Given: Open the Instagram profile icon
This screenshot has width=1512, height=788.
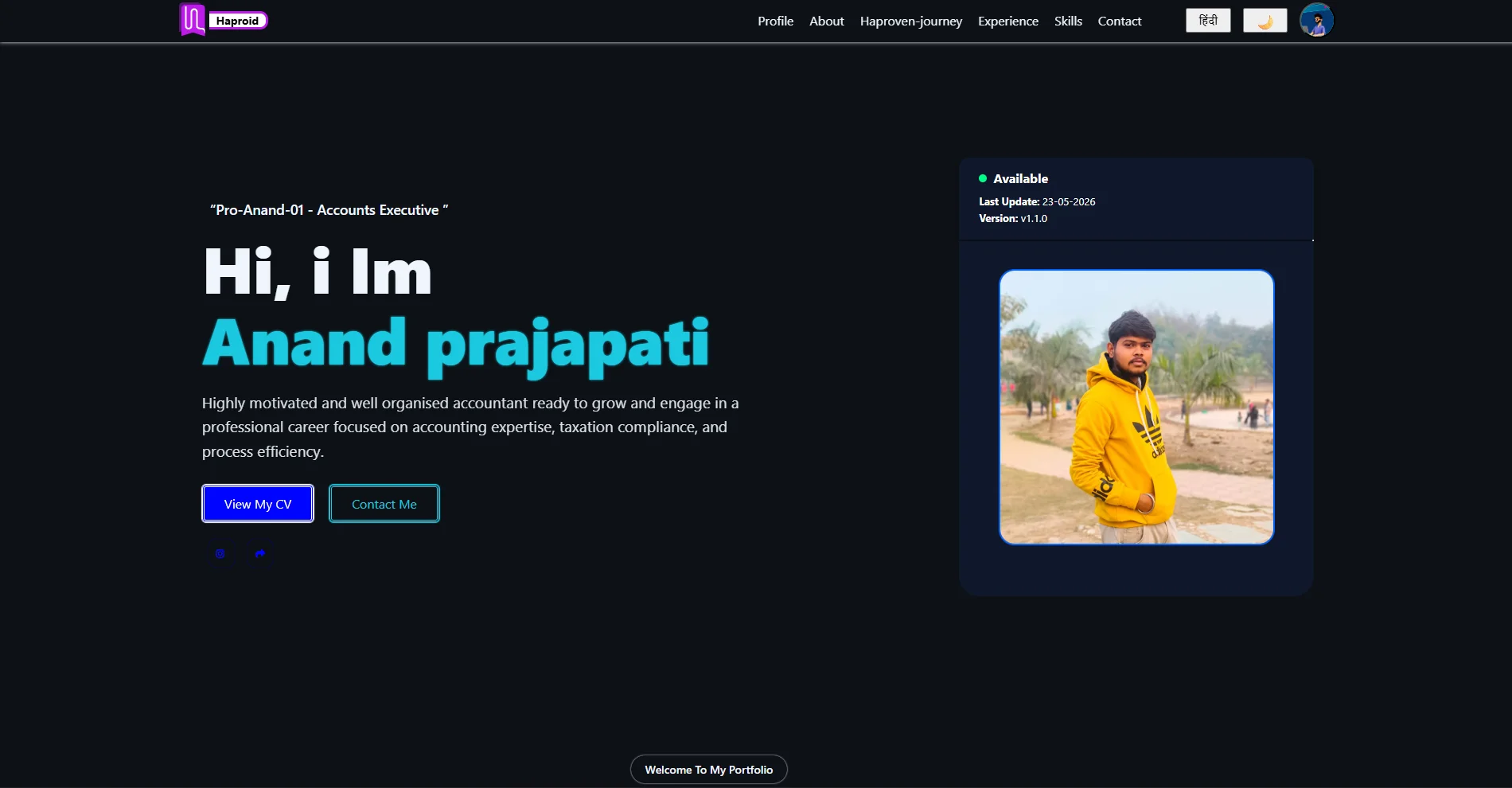Looking at the screenshot, I should tap(220, 553).
